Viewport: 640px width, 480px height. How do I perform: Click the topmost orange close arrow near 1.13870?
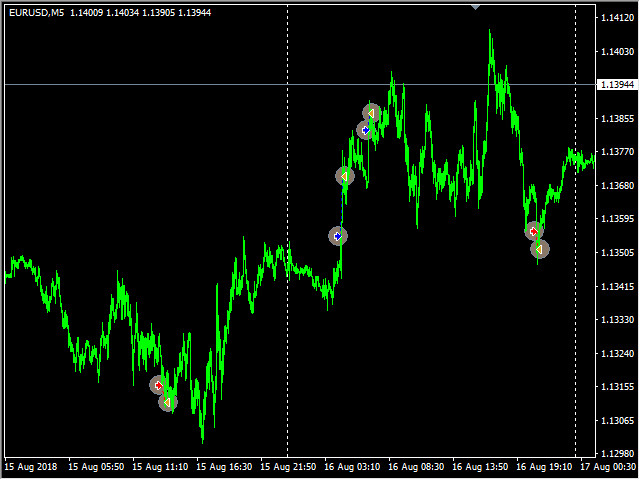371,113
